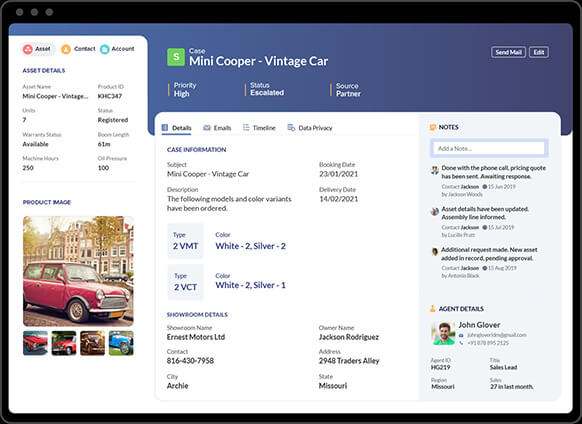
Task: Click the Agent Details person icon
Action: (x=432, y=309)
